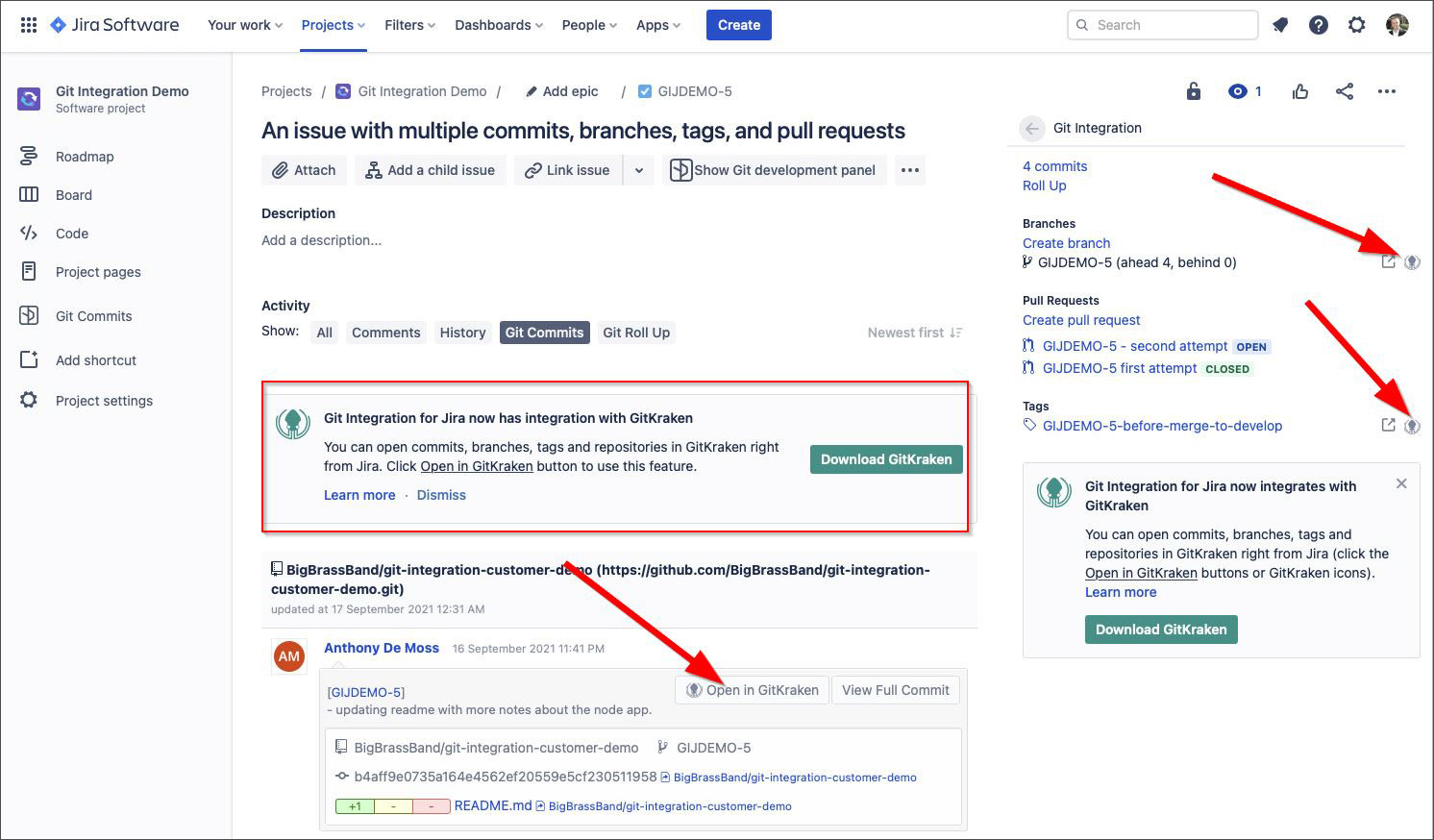Viewport: 1434px width, 840px height.
Task: Close the GitKraken integration side notice
Action: 1401,483
